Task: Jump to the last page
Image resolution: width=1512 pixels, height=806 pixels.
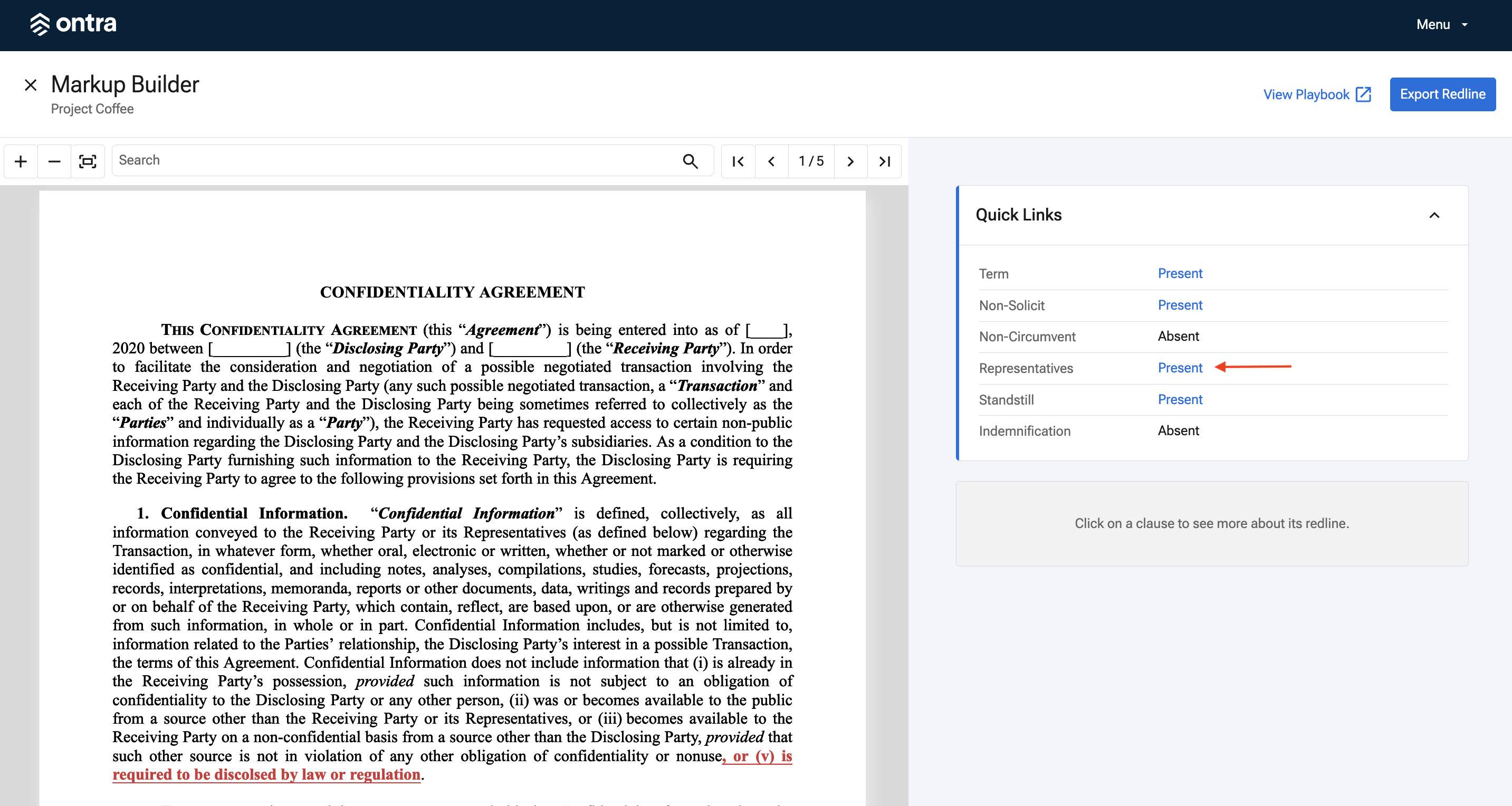Action: (885, 161)
